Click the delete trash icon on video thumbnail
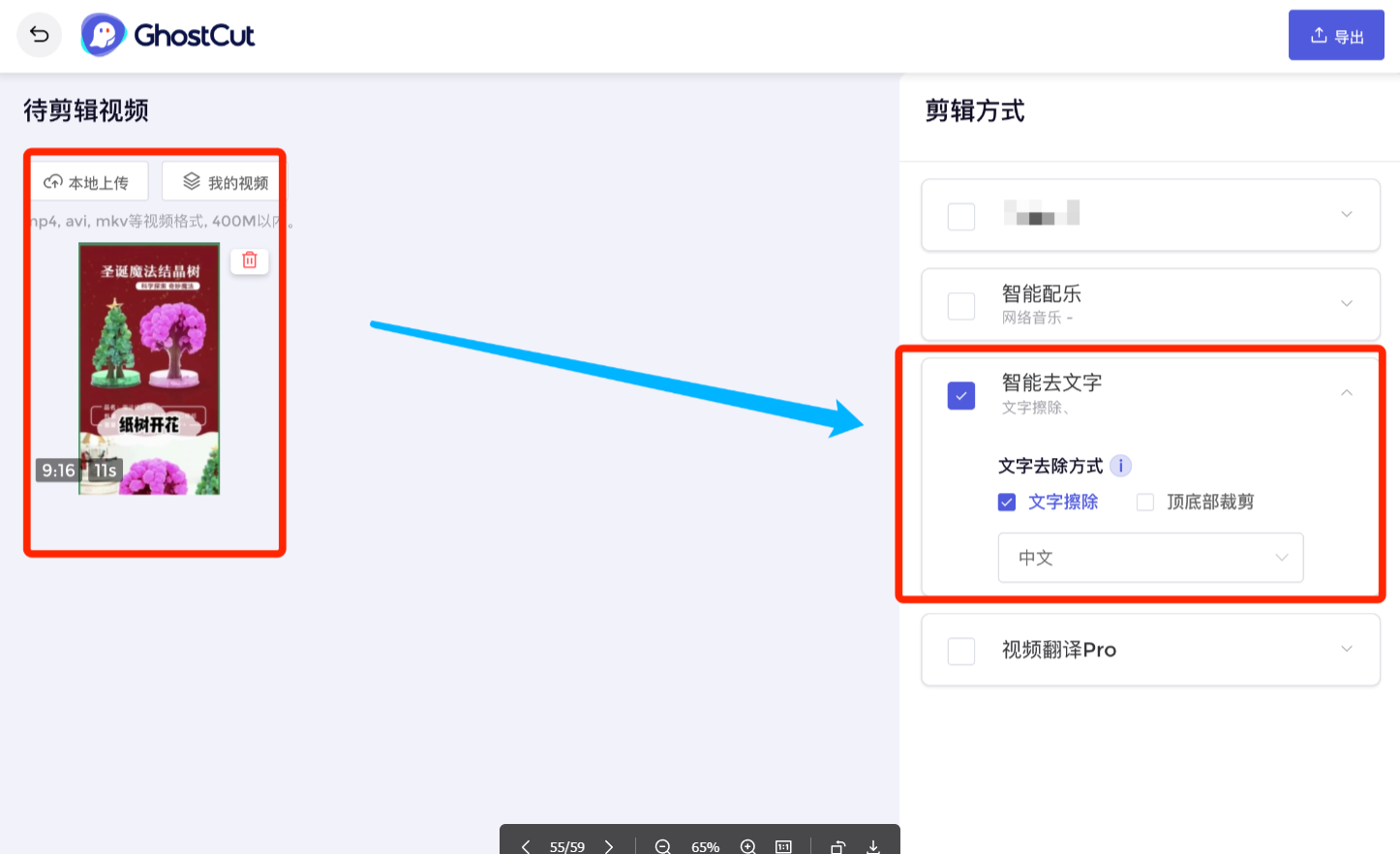This screenshot has height=854, width=1400. [250, 260]
